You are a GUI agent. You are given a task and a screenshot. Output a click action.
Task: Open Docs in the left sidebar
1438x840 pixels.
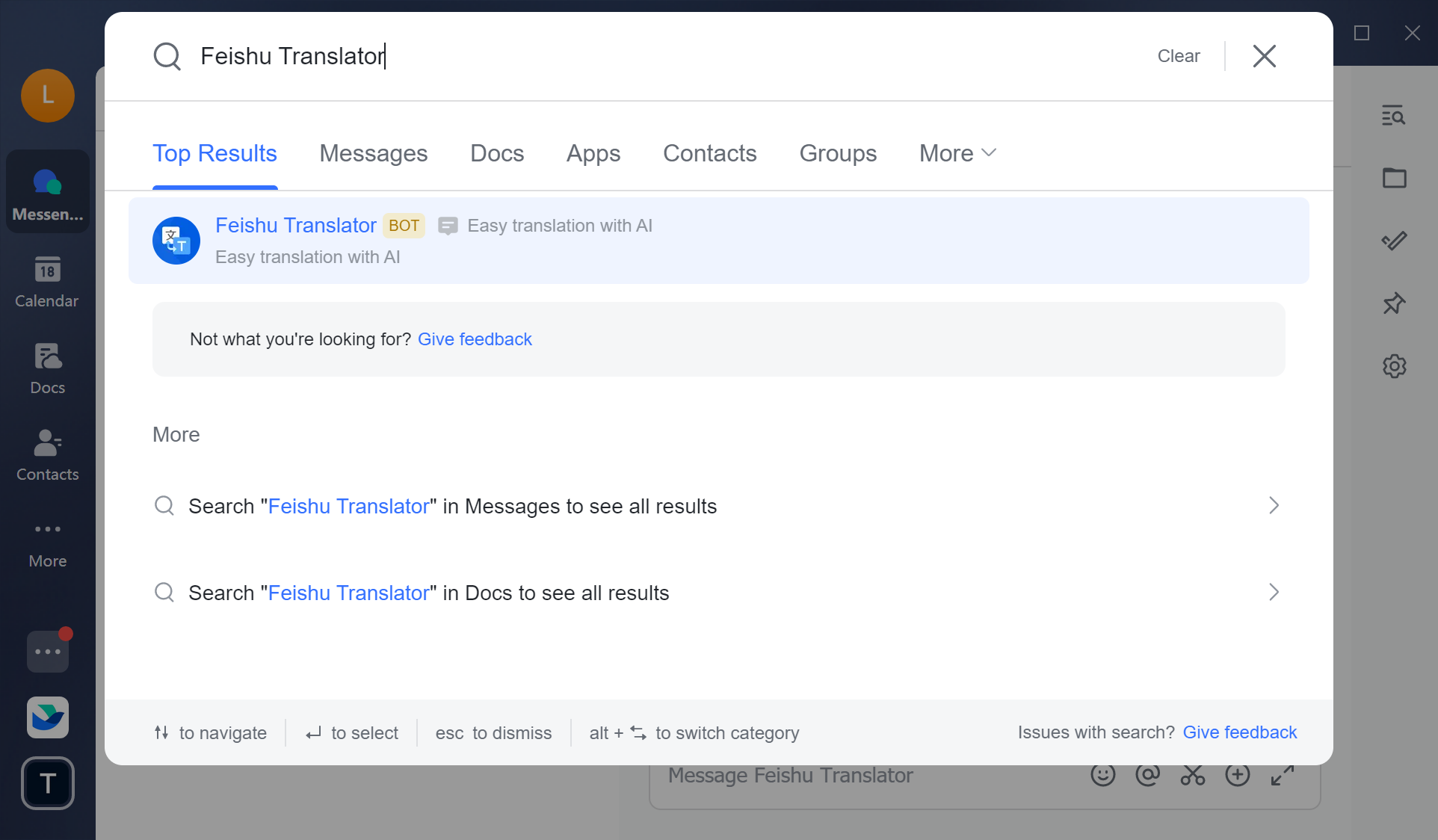(x=47, y=368)
